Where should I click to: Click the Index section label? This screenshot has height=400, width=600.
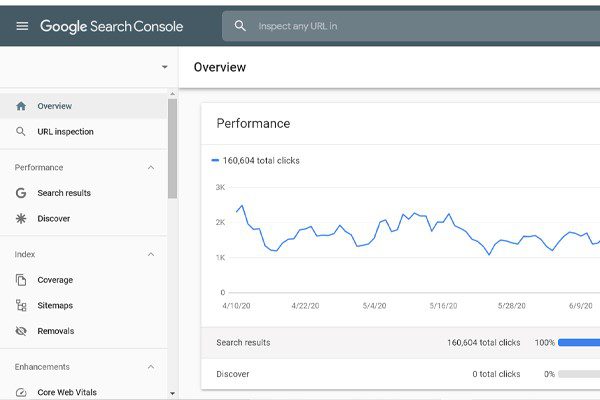(x=24, y=255)
